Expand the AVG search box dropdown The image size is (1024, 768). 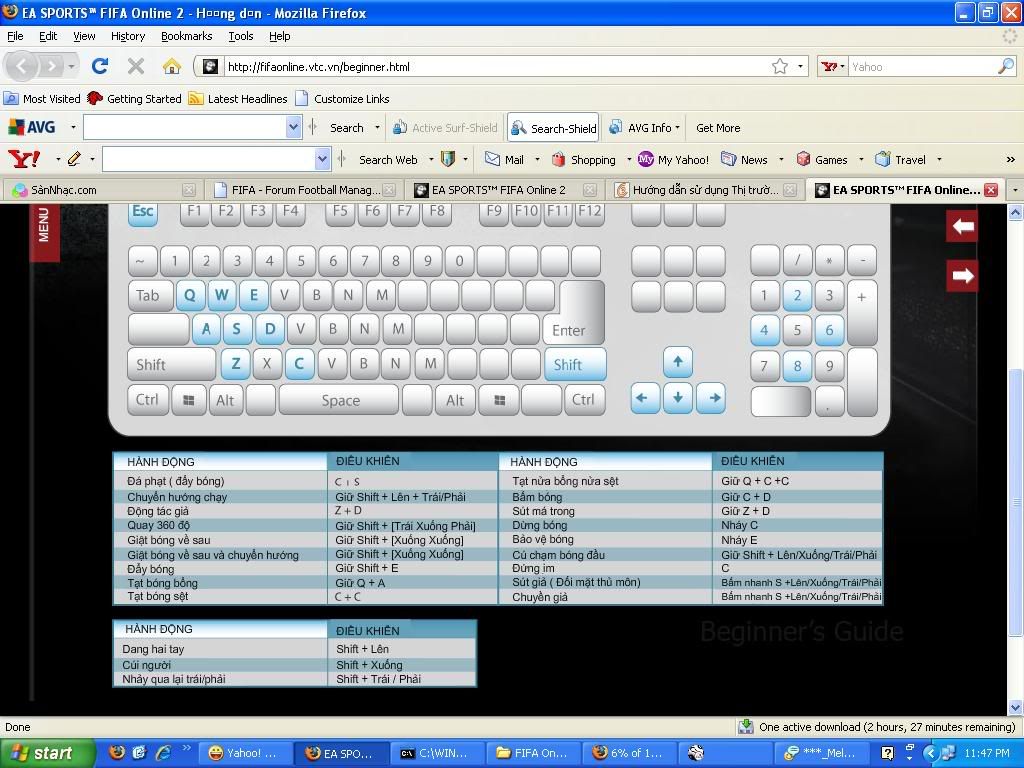pyautogui.click(x=293, y=127)
